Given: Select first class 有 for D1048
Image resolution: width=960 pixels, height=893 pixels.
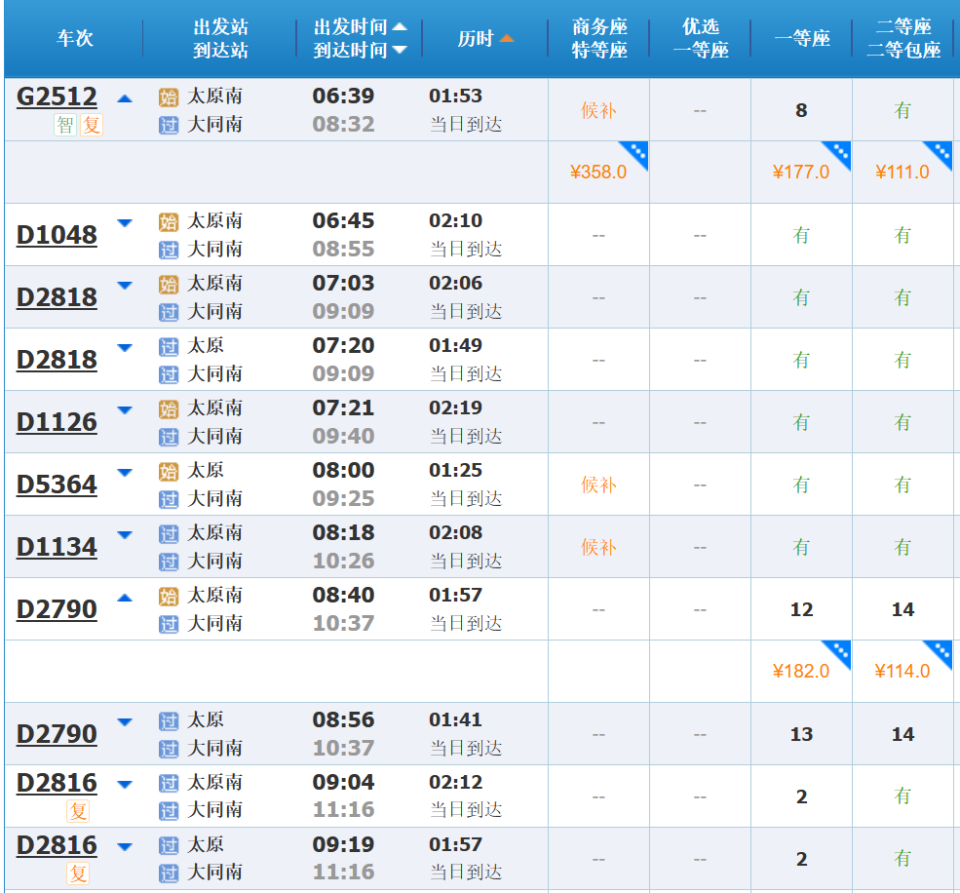Looking at the screenshot, I should coord(801,236).
